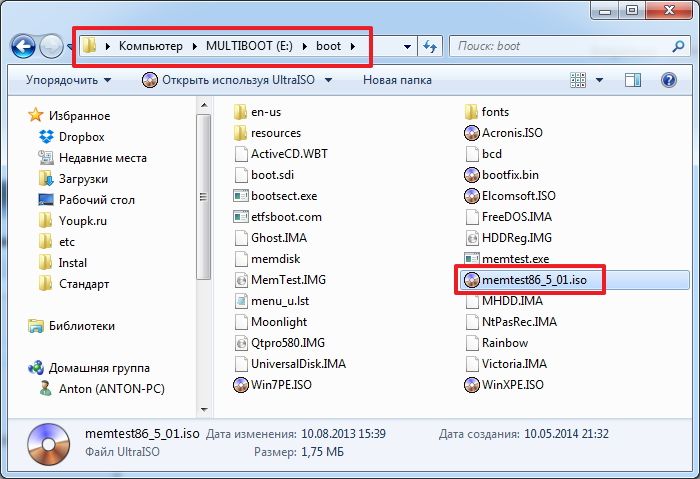Viewport: 700px width, 479px height.
Task: Click the refresh button beside address bar
Action: tap(430, 46)
